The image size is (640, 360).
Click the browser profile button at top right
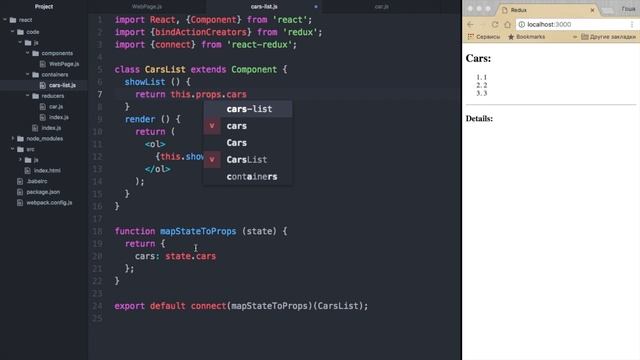(629, 9)
